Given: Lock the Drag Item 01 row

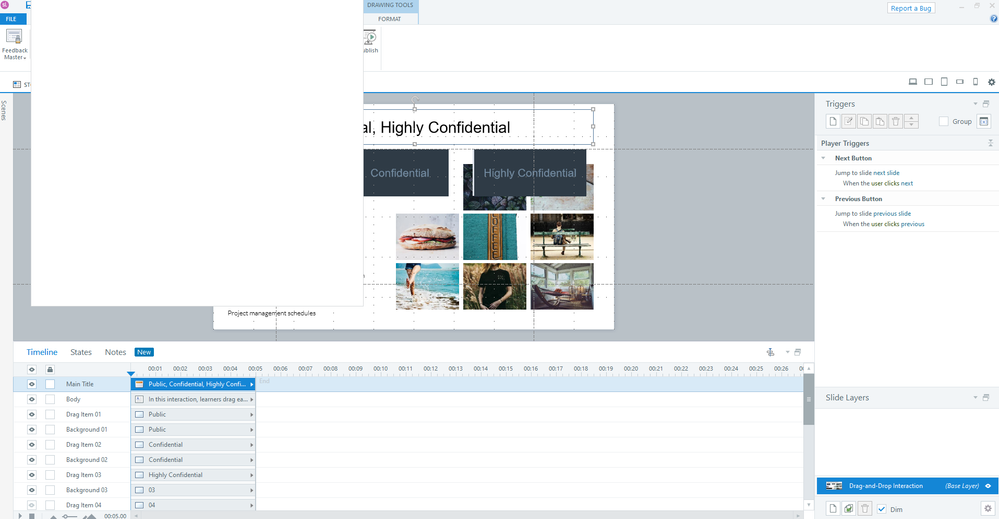Looking at the screenshot, I should pos(50,414).
